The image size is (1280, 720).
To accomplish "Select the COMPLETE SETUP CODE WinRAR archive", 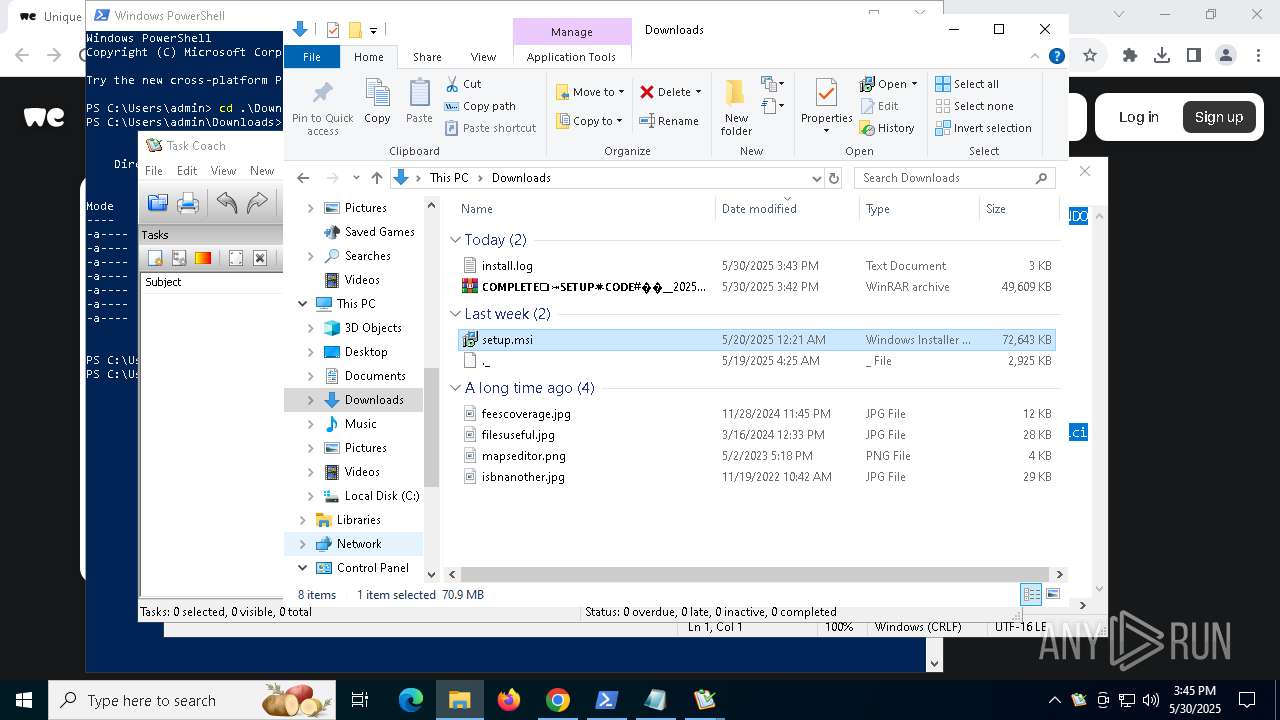I will [x=757, y=287].
